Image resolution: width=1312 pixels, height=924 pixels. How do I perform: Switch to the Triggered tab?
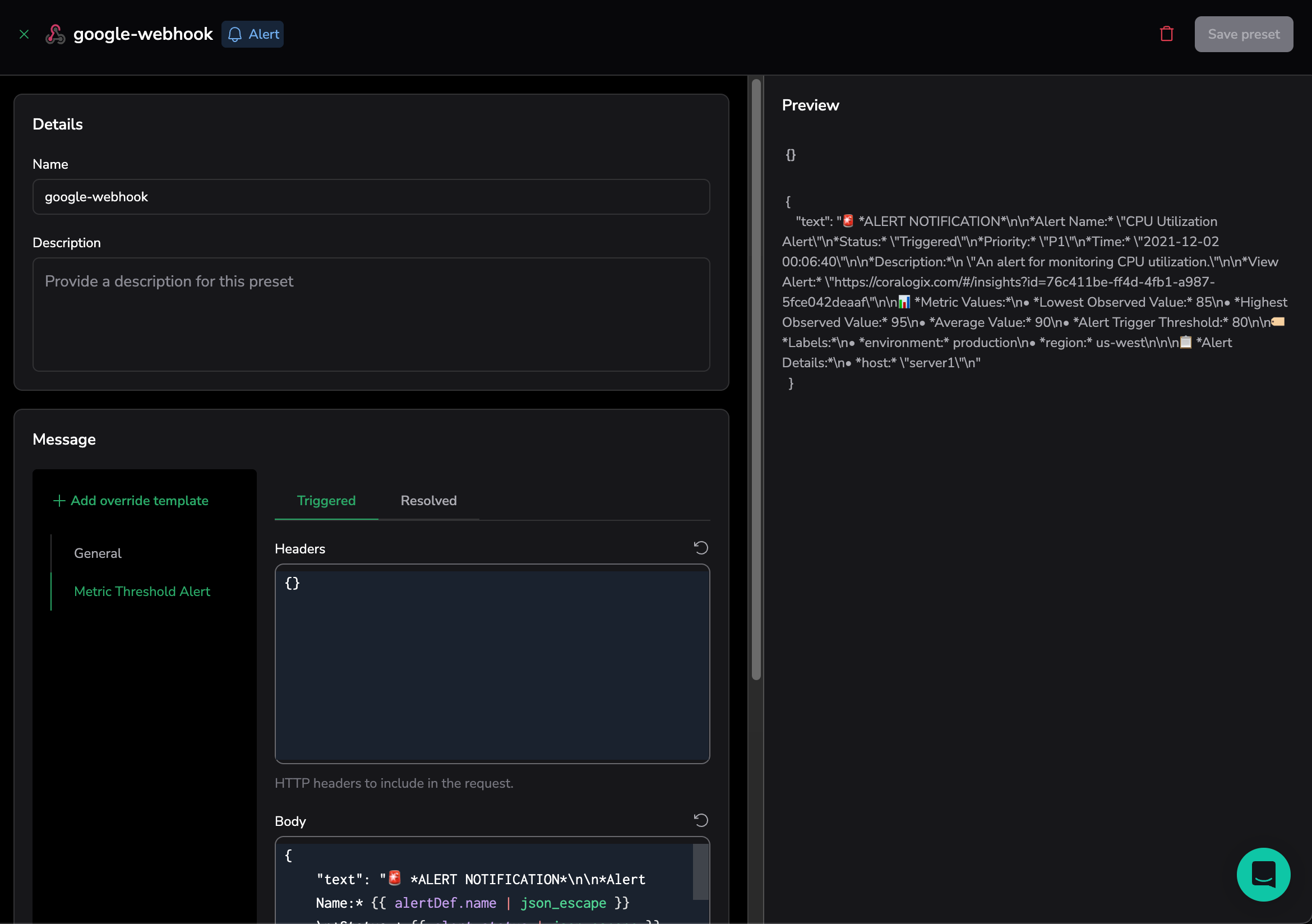[326, 501]
